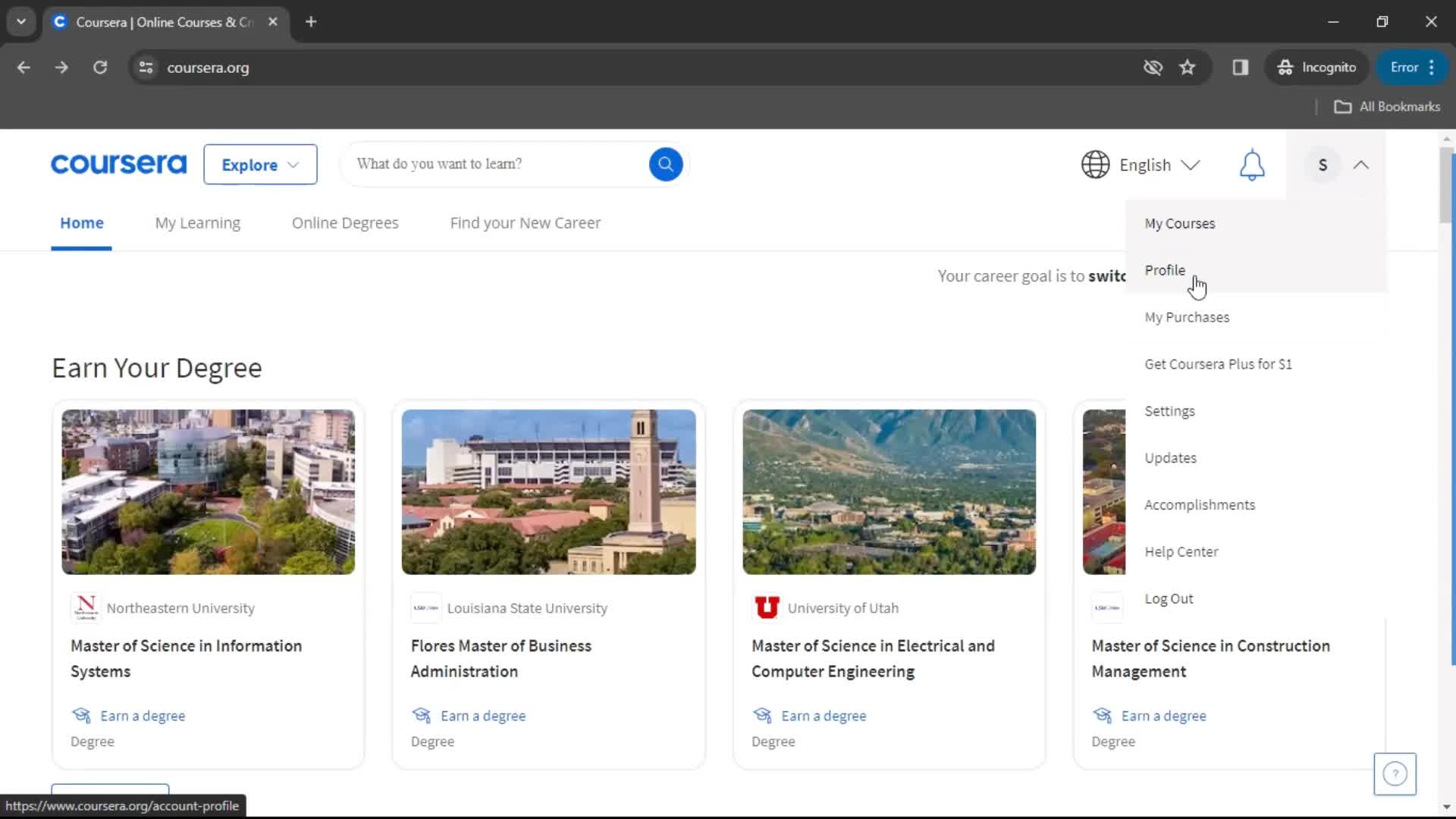Expand the Explore courses dropdown menu
The width and height of the screenshot is (1456, 819).
click(259, 164)
